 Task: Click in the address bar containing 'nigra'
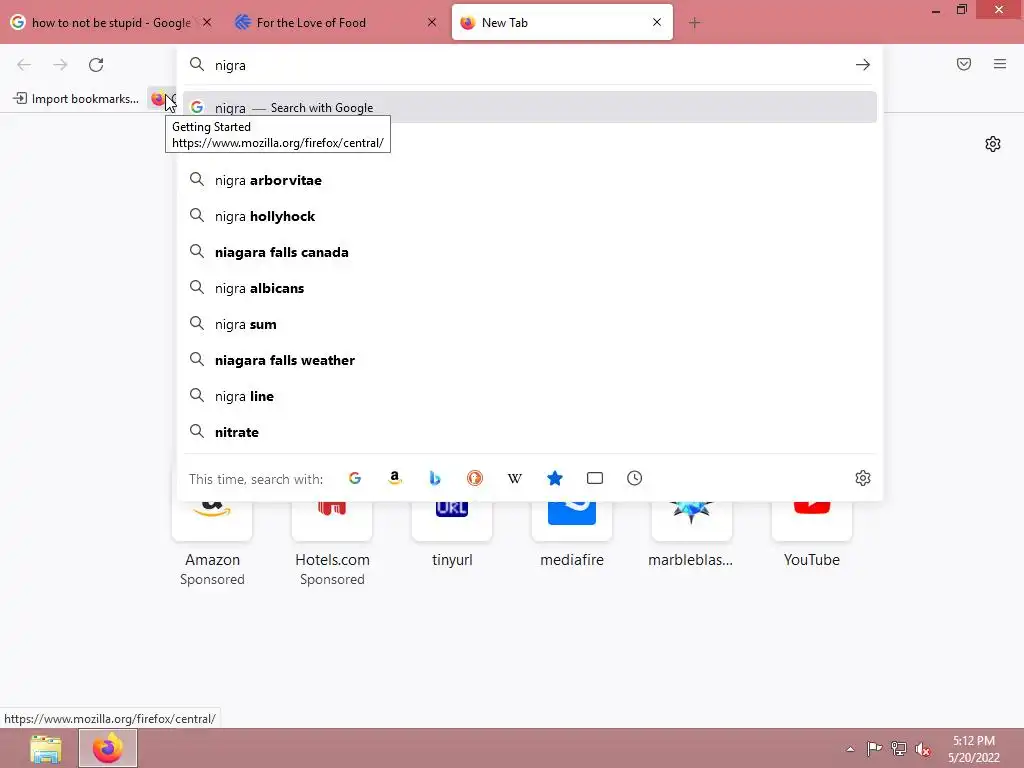click(x=529, y=65)
